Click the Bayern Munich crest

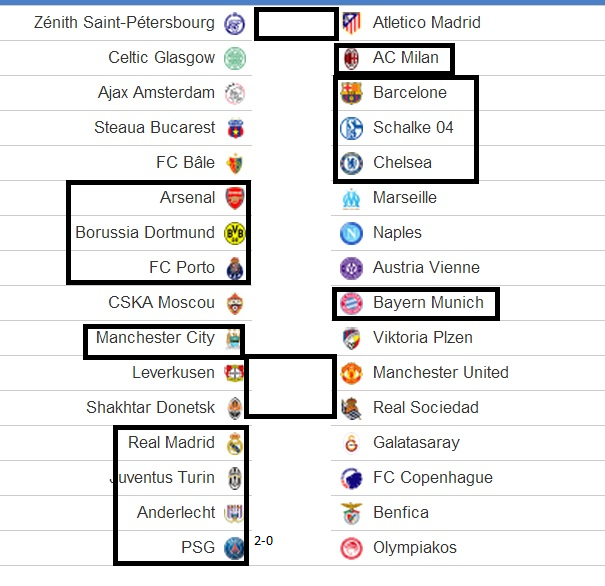[352, 303]
